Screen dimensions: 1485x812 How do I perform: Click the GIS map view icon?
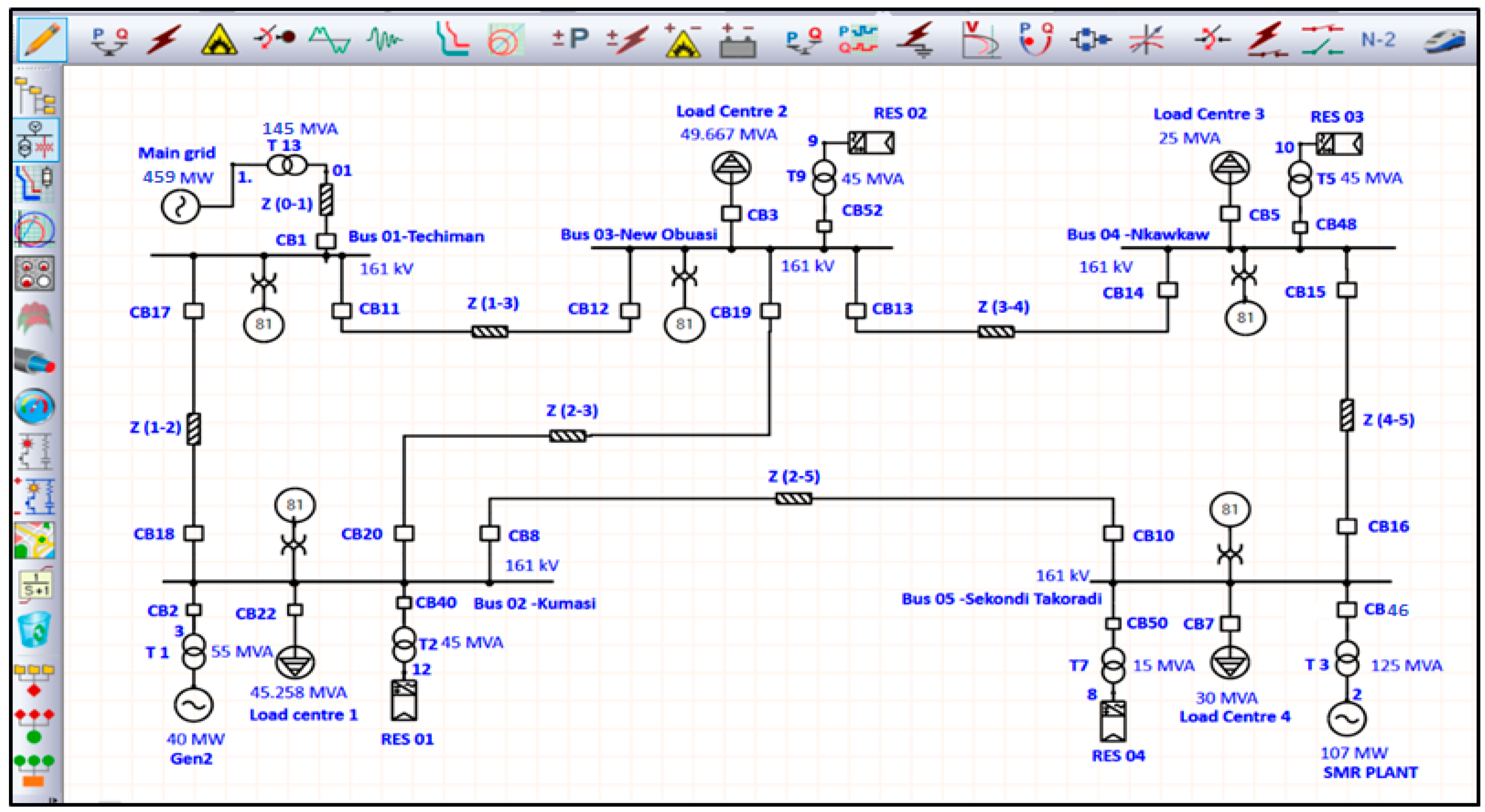34,540
